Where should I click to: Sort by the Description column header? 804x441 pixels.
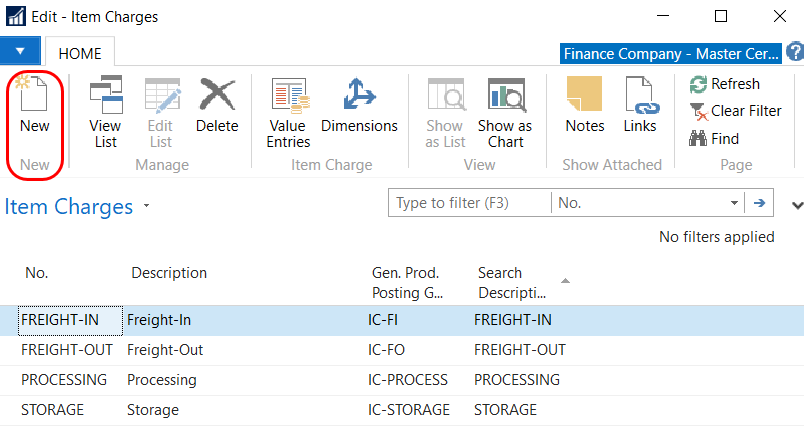point(169,273)
